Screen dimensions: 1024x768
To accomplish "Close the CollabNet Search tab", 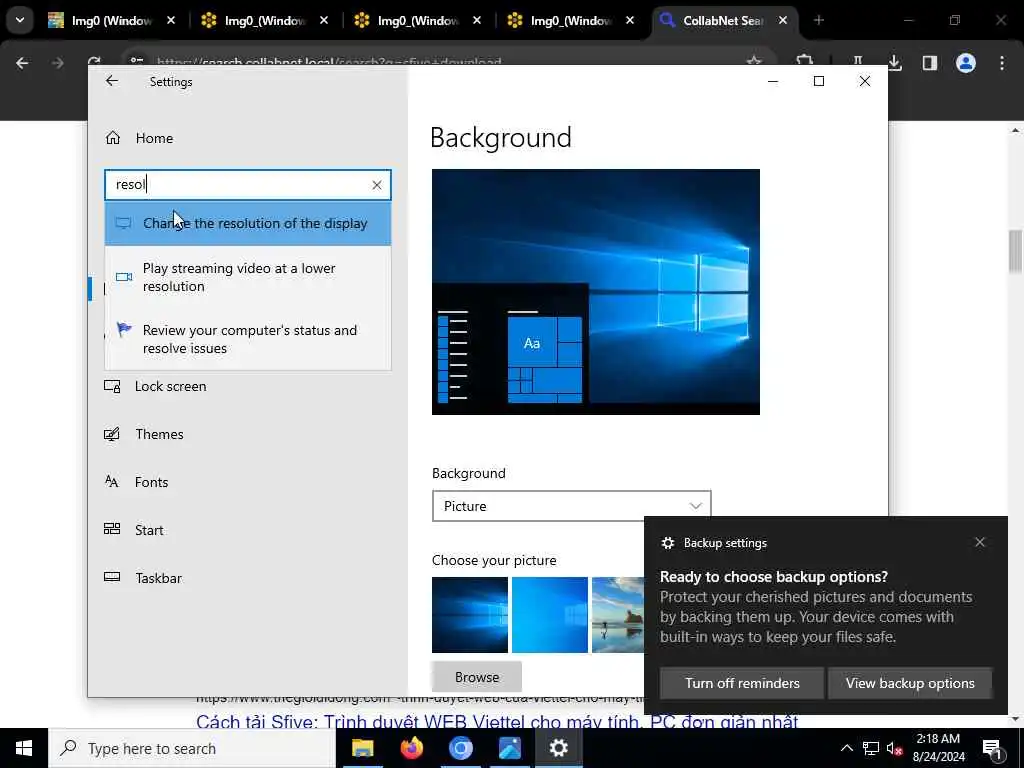I will click(783, 21).
